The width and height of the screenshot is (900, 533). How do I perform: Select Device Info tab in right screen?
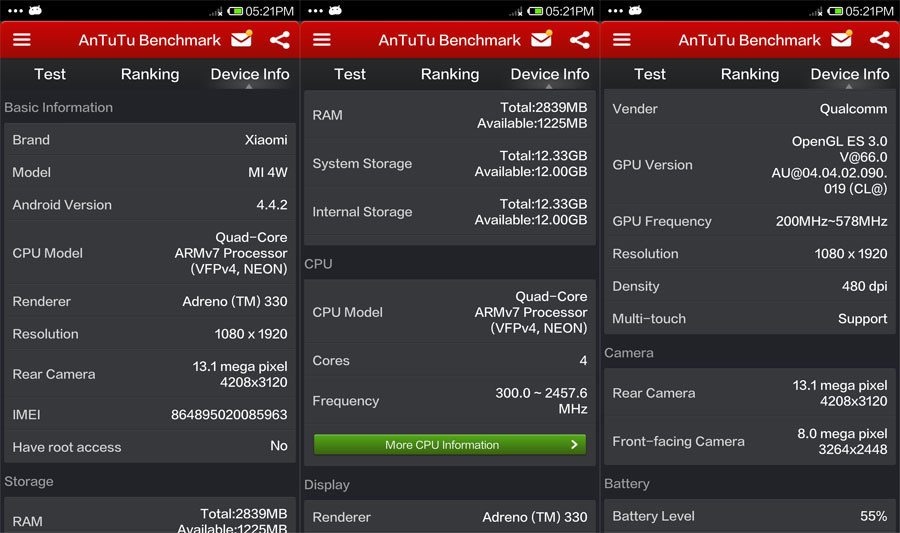tap(849, 74)
